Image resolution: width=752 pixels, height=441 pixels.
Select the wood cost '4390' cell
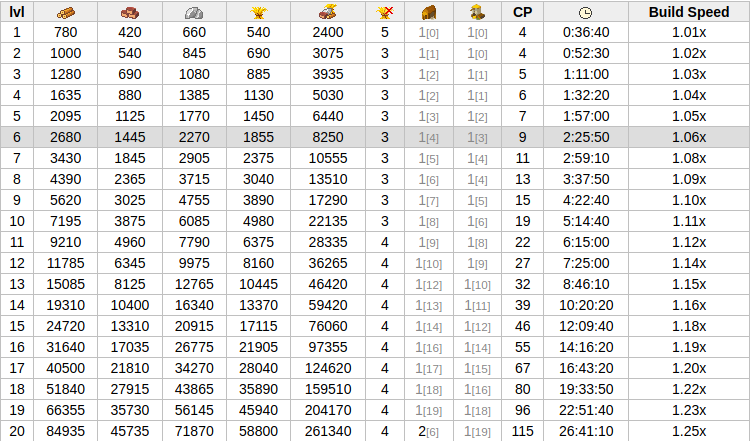[x=66, y=179]
